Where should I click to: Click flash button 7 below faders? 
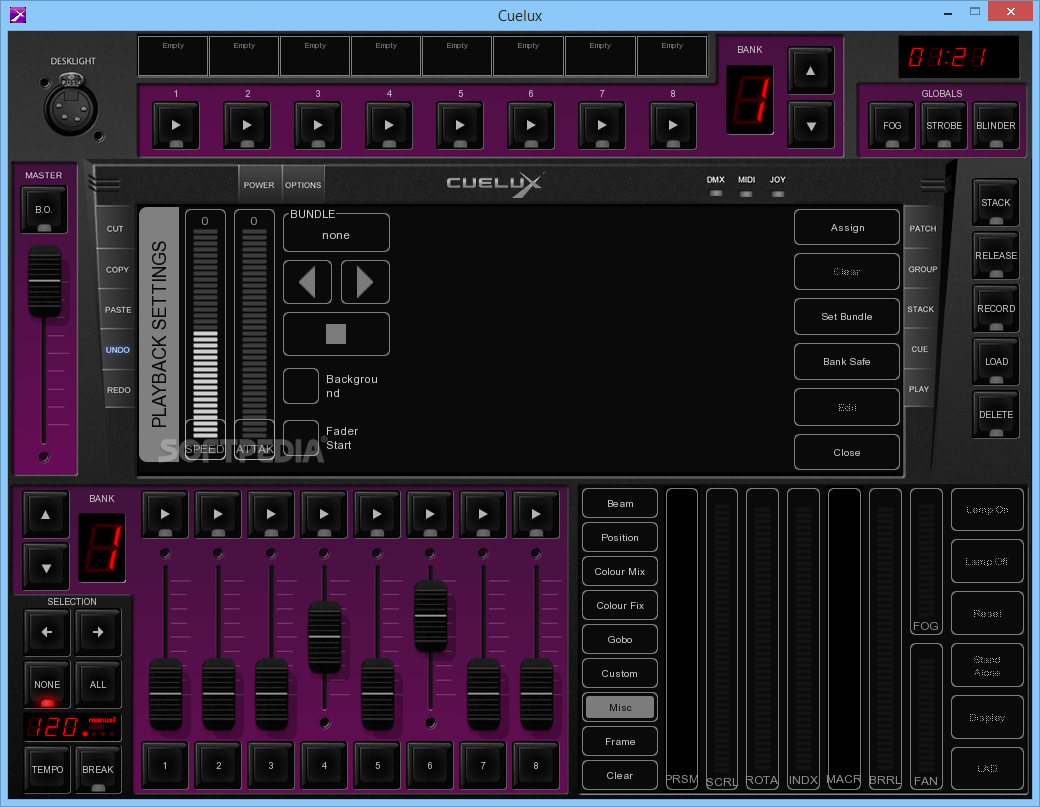(483, 766)
